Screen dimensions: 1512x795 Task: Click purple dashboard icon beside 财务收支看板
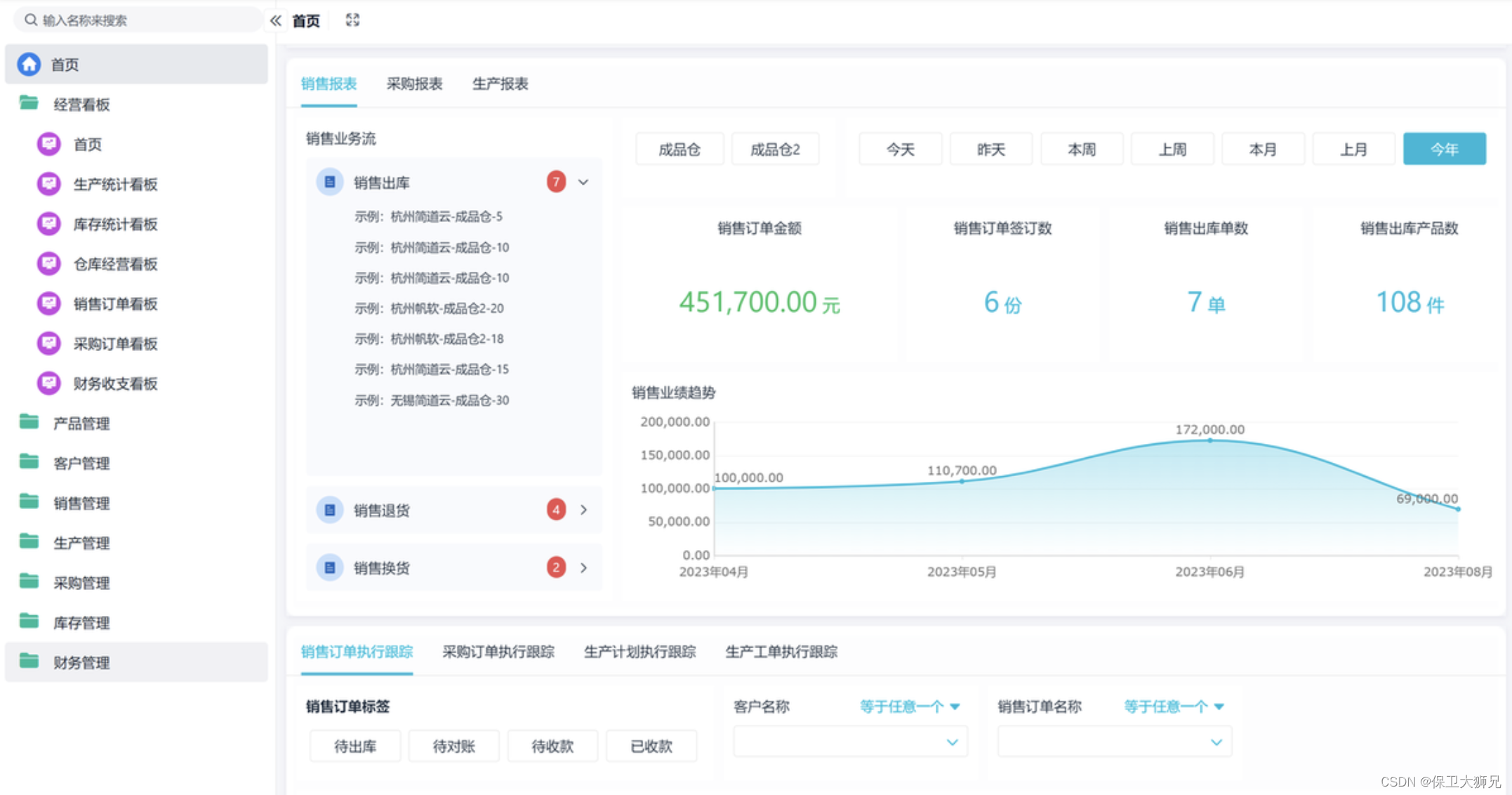point(48,383)
